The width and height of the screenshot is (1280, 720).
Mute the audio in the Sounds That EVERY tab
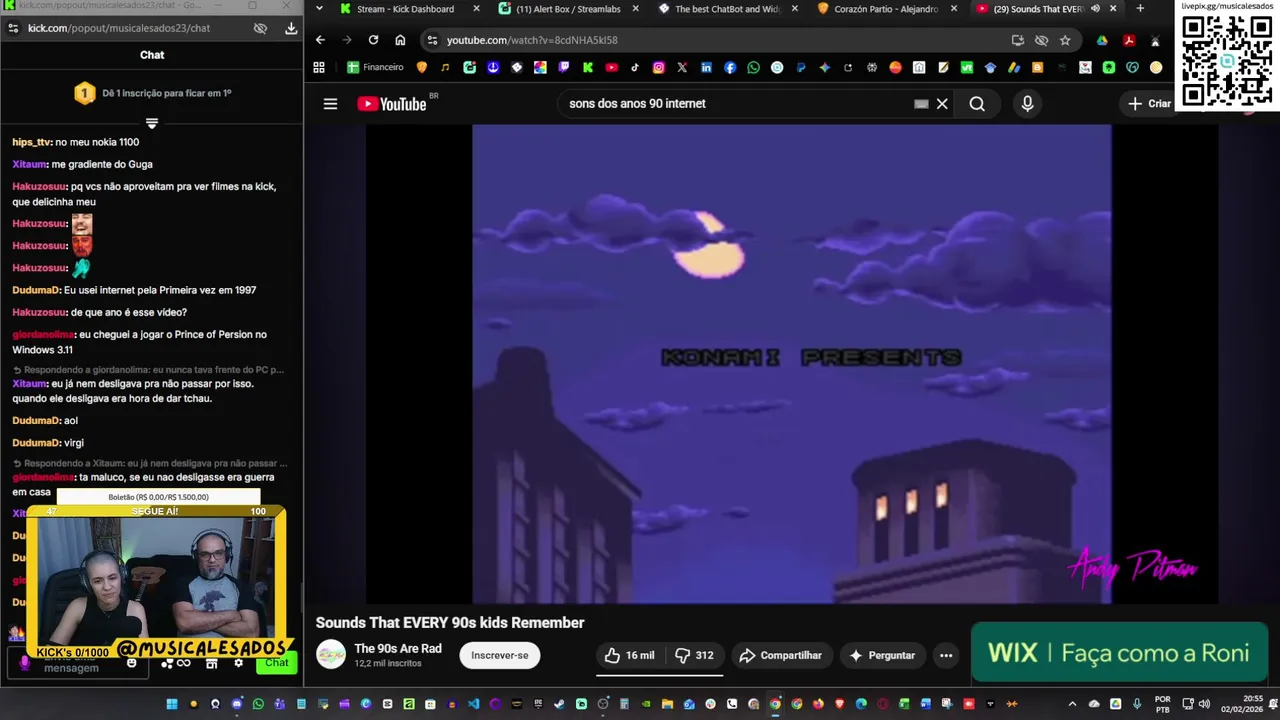coord(1095,9)
